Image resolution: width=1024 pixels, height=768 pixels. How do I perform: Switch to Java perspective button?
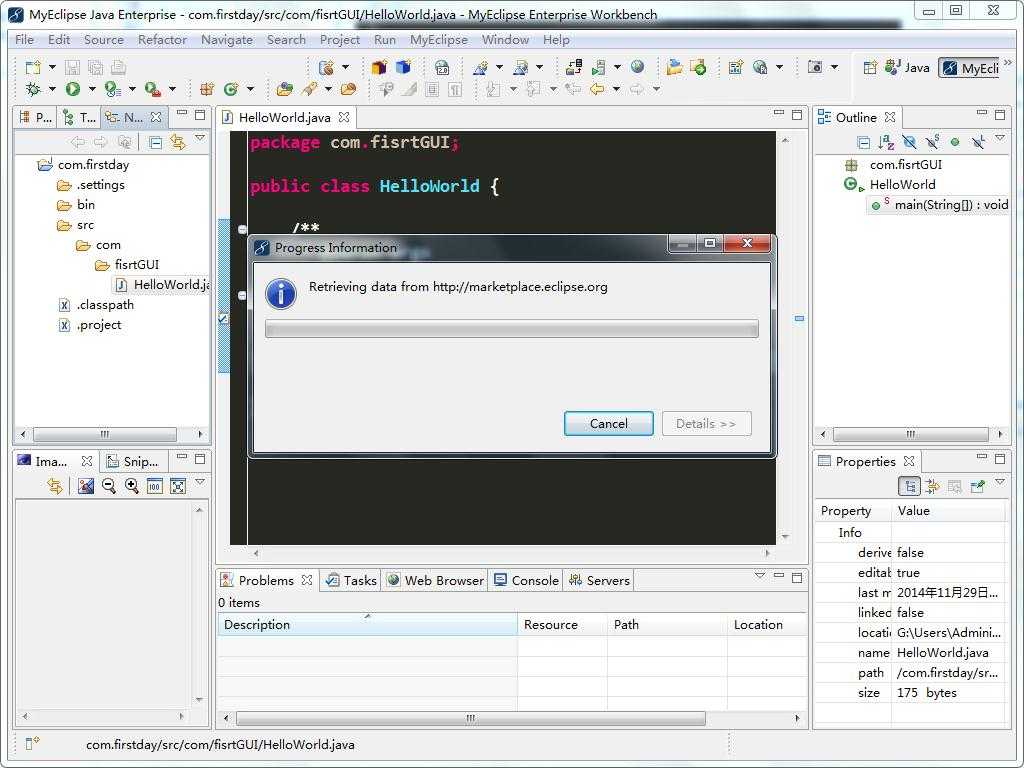point(908,67)
